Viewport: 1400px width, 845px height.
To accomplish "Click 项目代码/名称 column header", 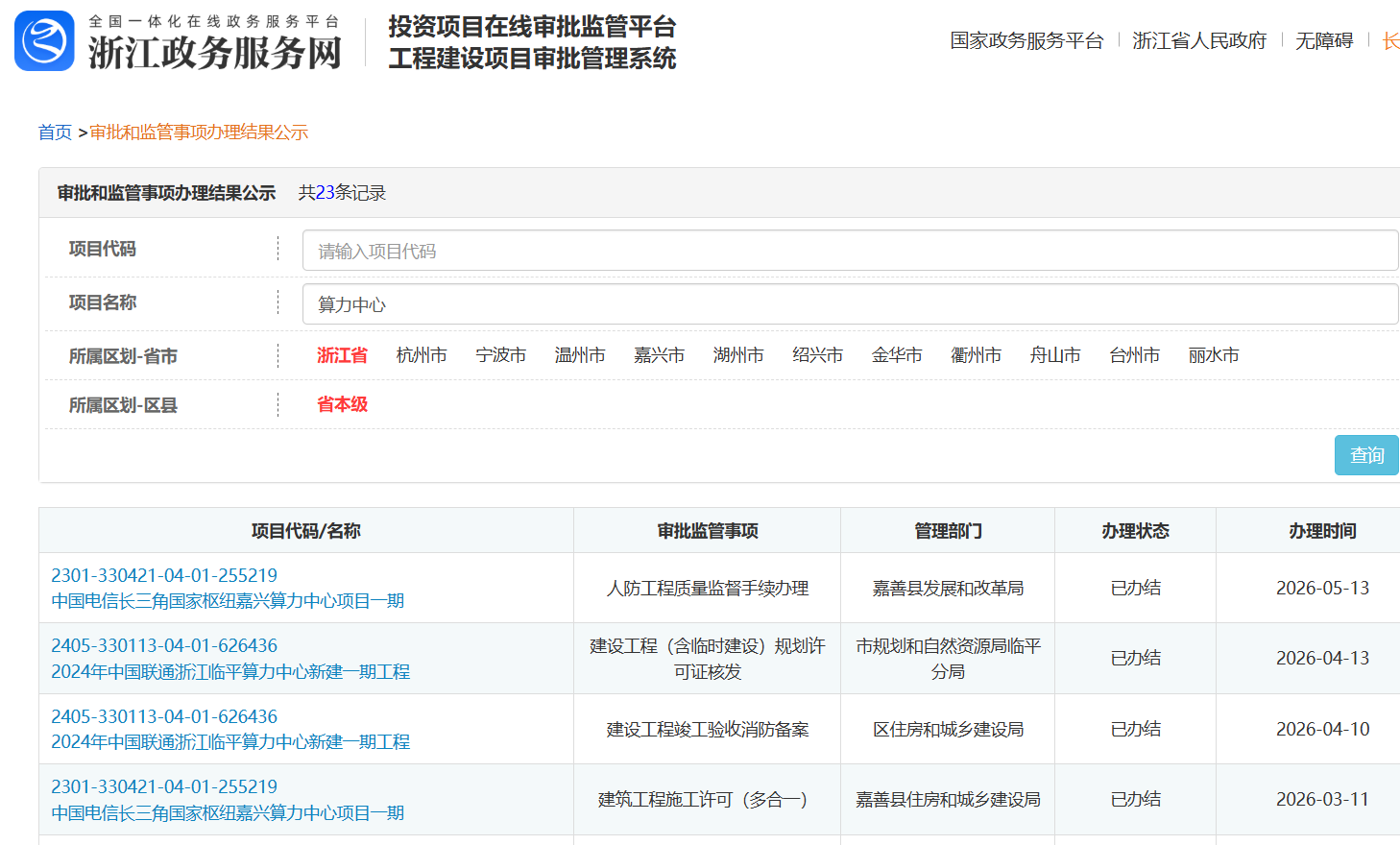I will [306, 531].
